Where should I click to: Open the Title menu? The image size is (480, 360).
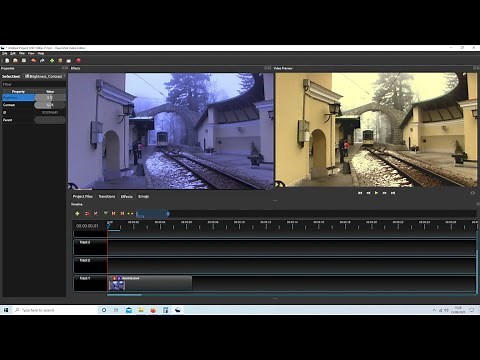coord(22,53)
